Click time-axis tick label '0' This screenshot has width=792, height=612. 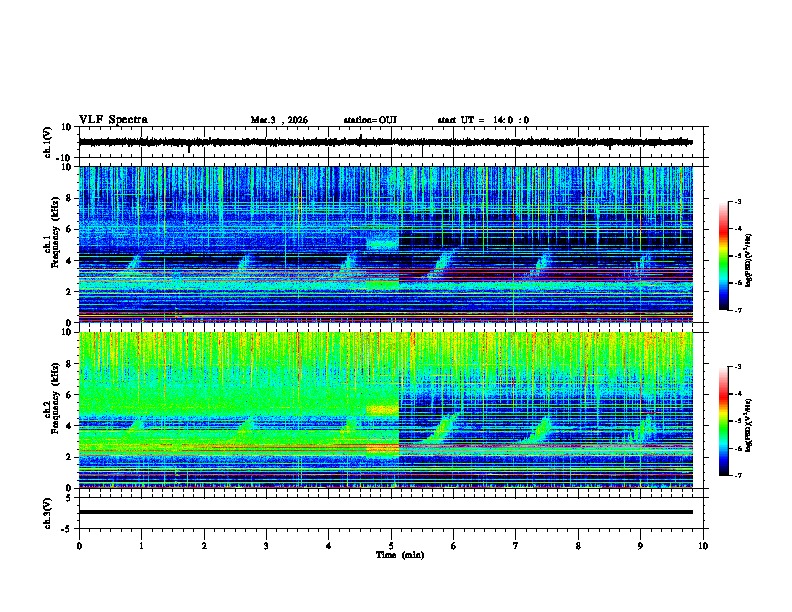79,546
